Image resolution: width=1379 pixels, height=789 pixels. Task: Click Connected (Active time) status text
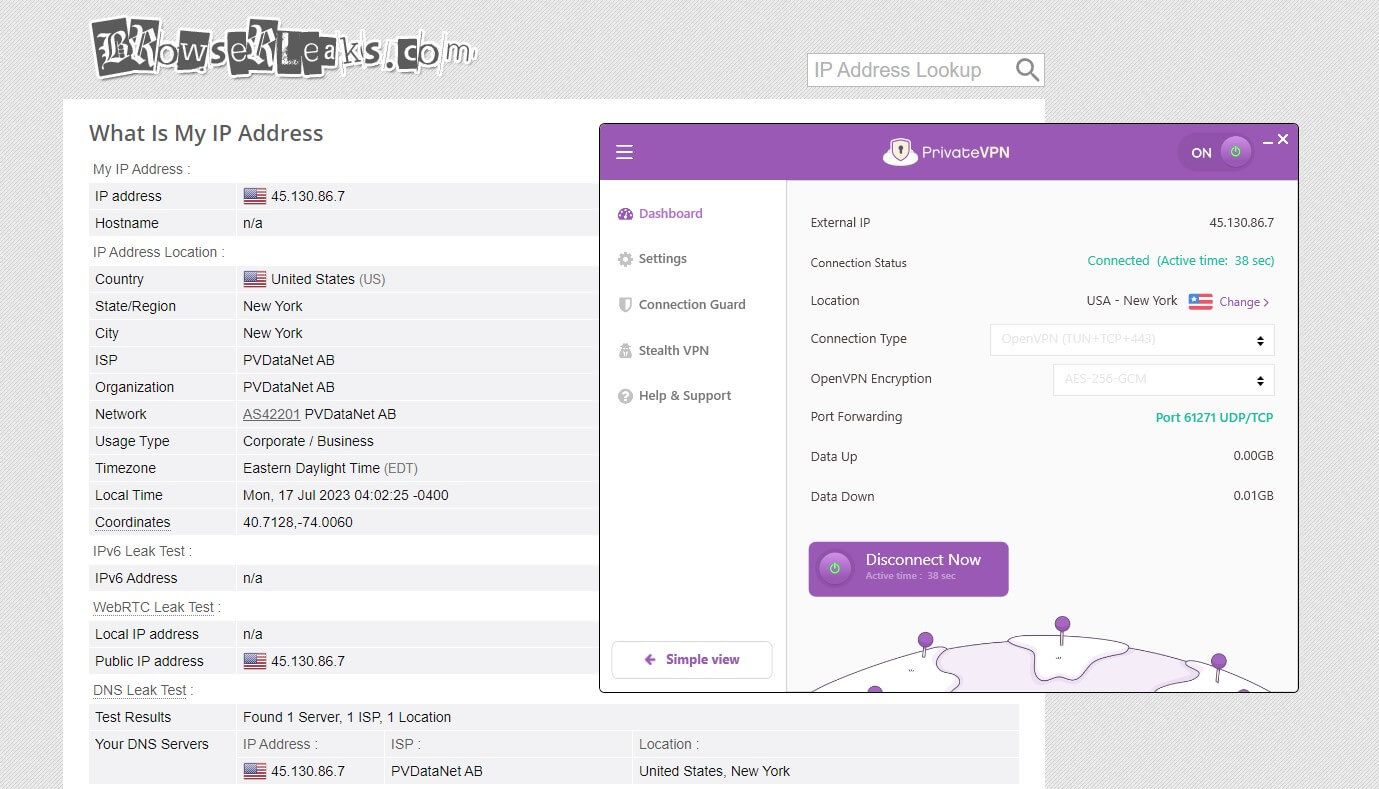tap(1180, 261)
